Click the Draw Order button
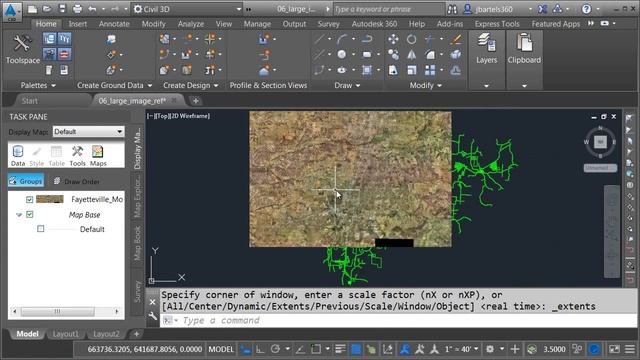 [76, 181]
